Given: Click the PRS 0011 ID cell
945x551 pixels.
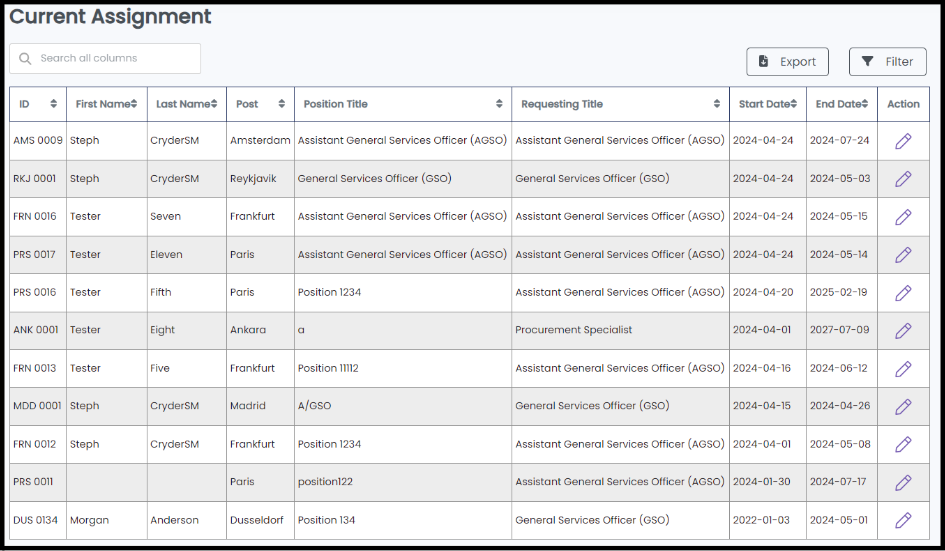Looking at the screenshot, I should [38, 482].
